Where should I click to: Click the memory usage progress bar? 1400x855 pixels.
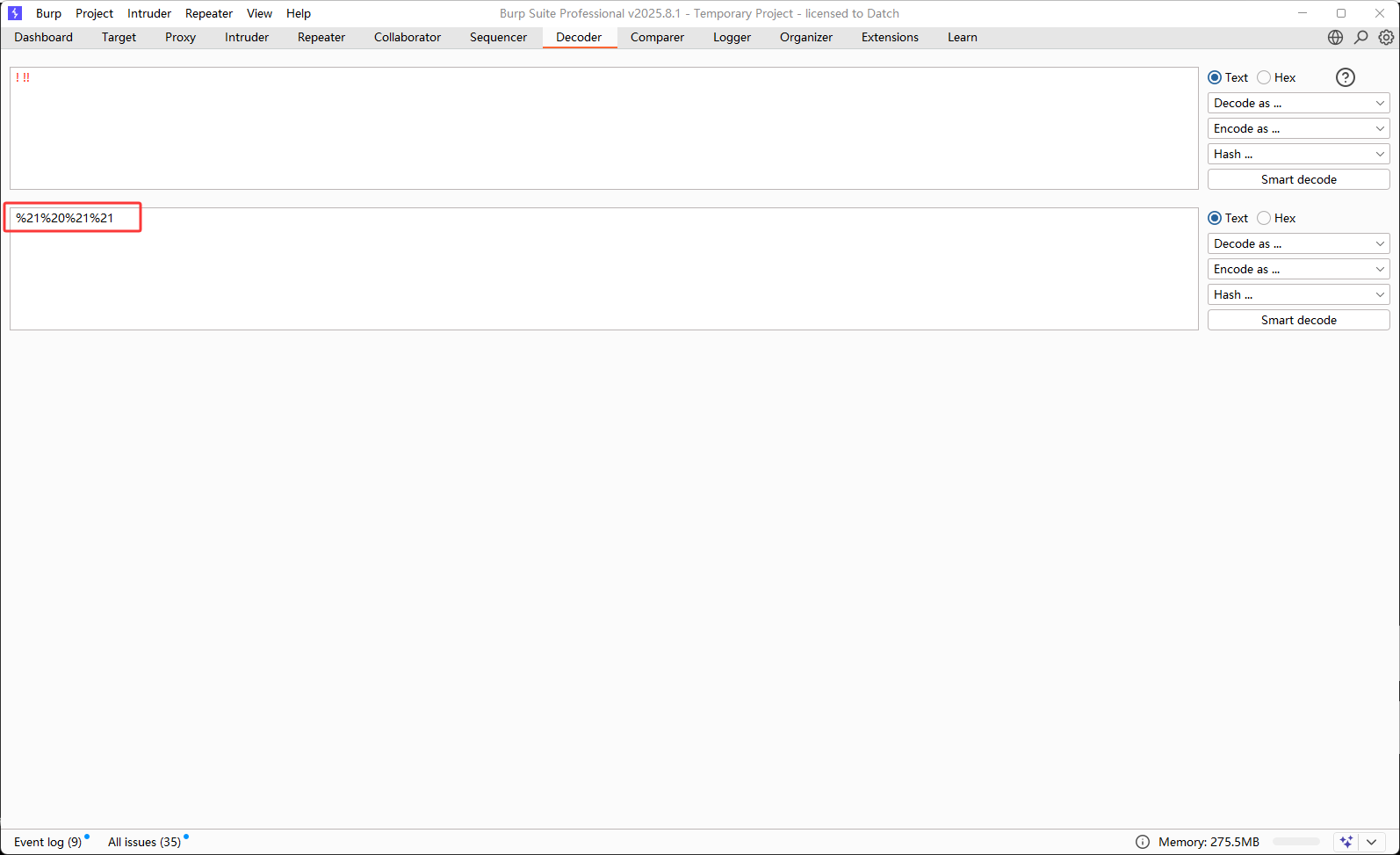(x=1296, y=842)
